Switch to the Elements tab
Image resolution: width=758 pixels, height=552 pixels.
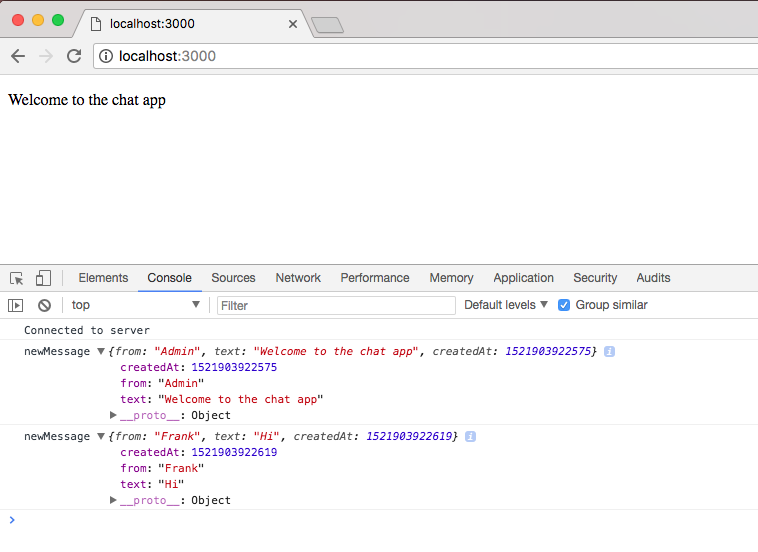pos(103,278)
